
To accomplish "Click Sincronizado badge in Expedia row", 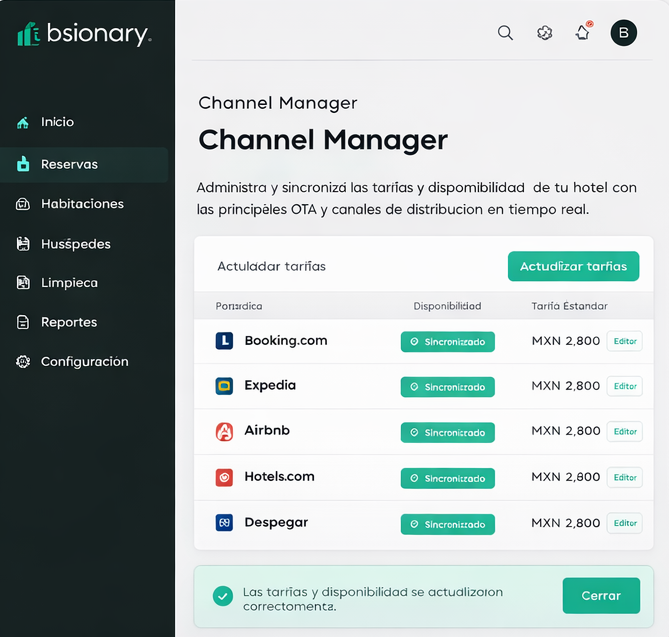I will [x=448, y=387].
